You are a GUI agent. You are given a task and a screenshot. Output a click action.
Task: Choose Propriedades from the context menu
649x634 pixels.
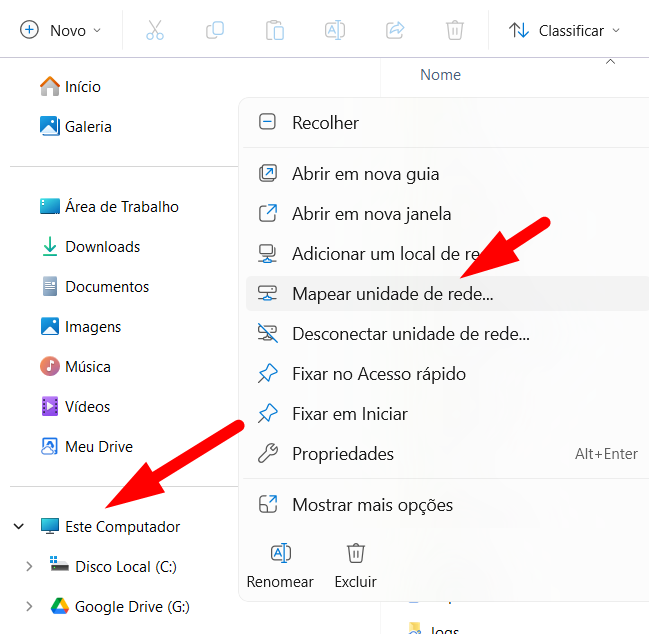click(343, 454)
